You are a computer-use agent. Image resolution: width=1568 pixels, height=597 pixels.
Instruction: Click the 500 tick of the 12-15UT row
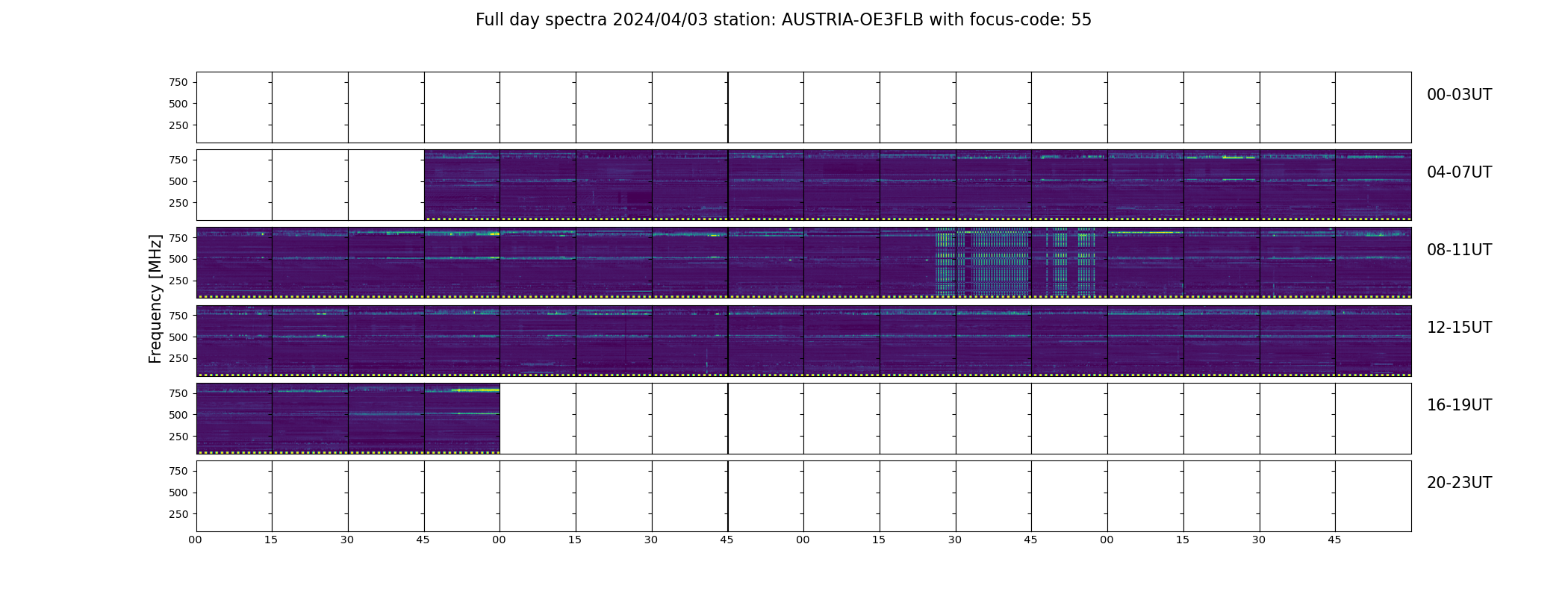pyautogui.click(x=178, y=337)
